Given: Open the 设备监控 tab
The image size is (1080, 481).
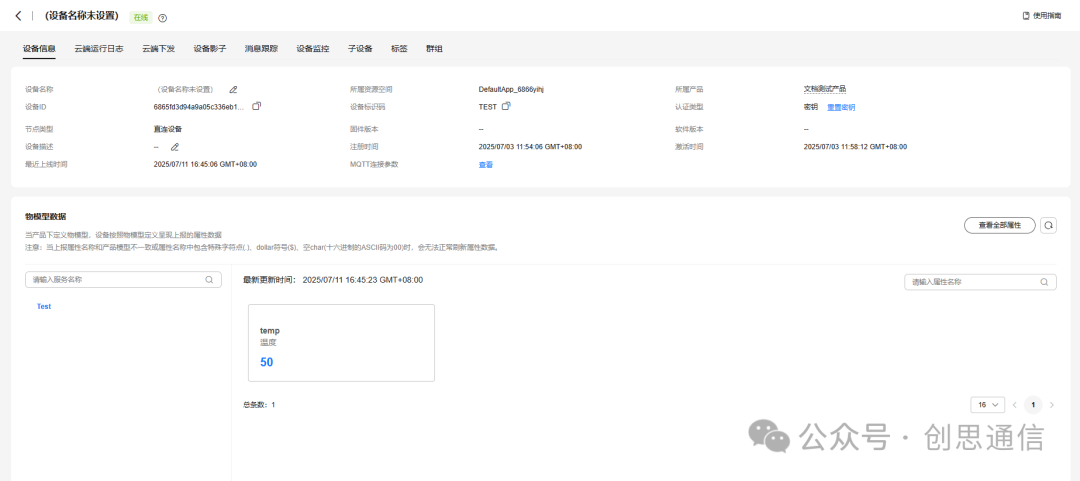Looking at the screenshot, I should pyautogui.click(x=313, y=49).
